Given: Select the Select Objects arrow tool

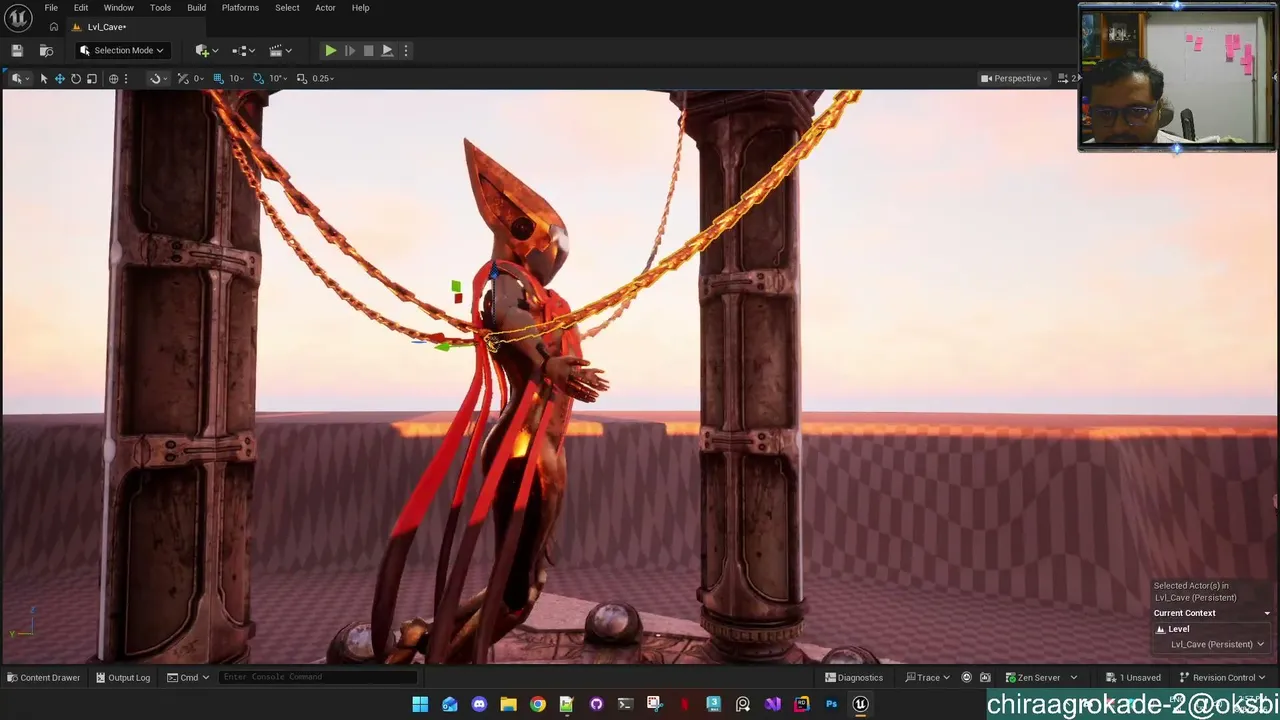Looking at the screenshot, I should pyautogui.click(x=43, y=78).
